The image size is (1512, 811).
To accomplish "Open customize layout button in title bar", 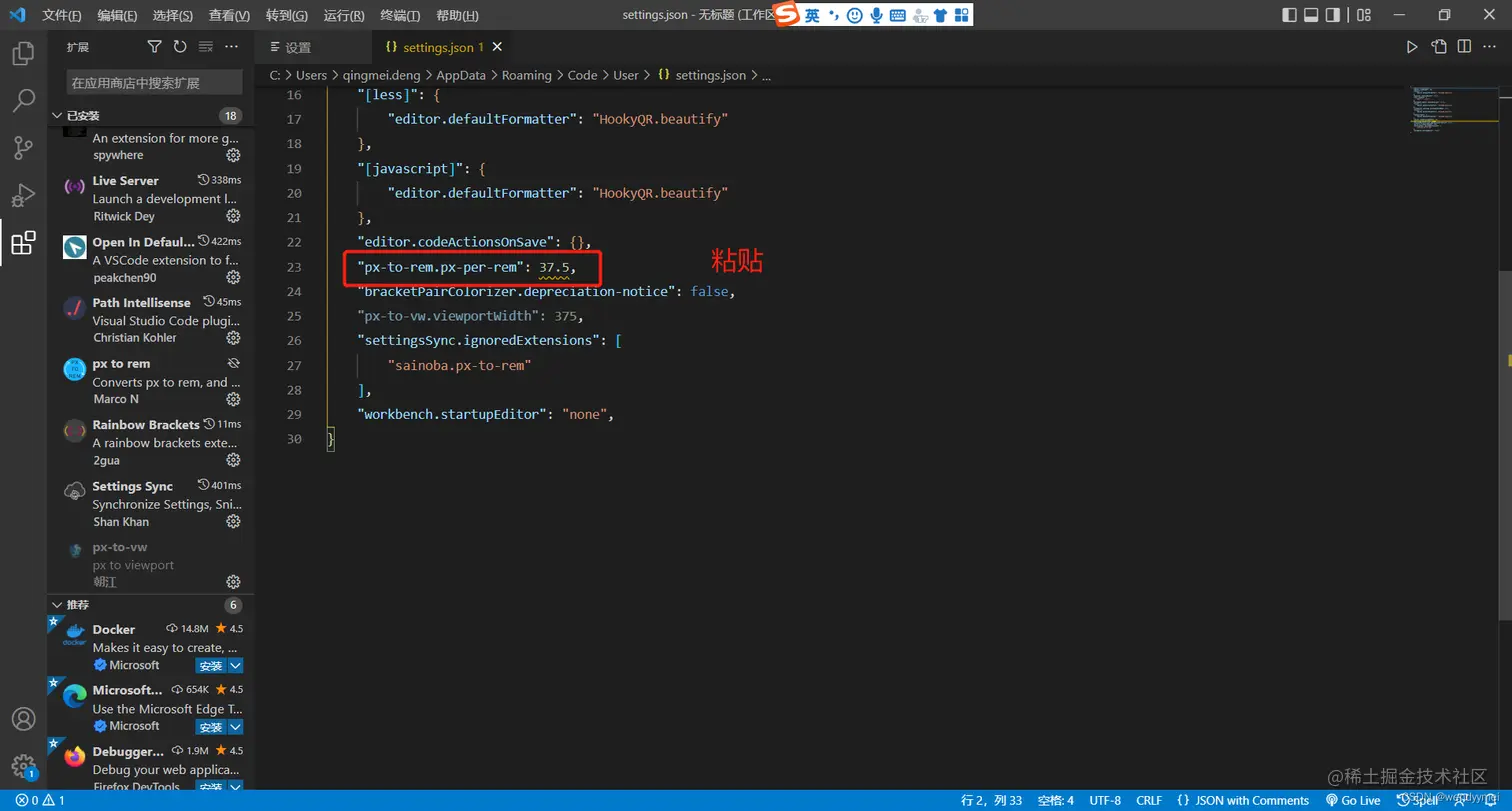I will (x=1364, y=15).
